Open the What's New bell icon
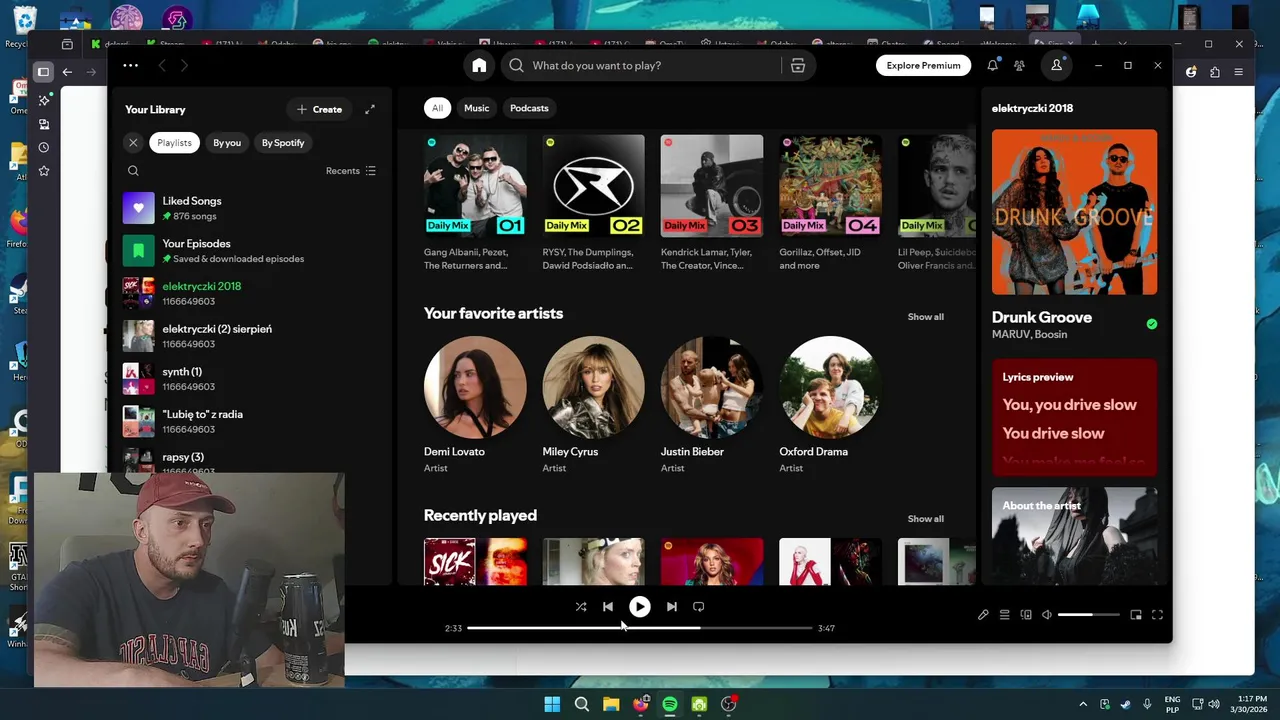Image resolution: width=1280 pixels, height=720 pixels. point(992,65)
